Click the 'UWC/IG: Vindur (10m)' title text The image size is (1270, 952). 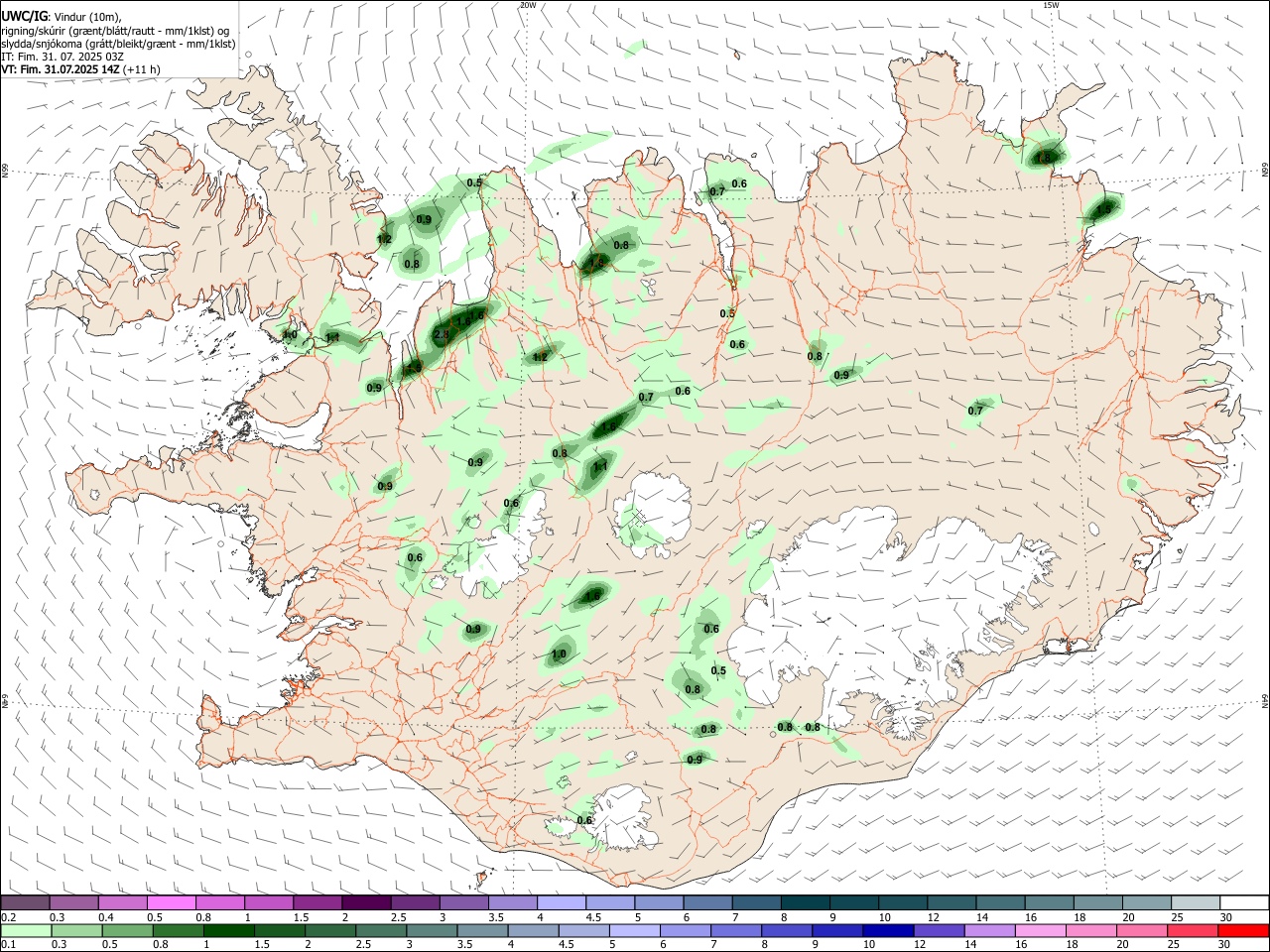point(62,17)
